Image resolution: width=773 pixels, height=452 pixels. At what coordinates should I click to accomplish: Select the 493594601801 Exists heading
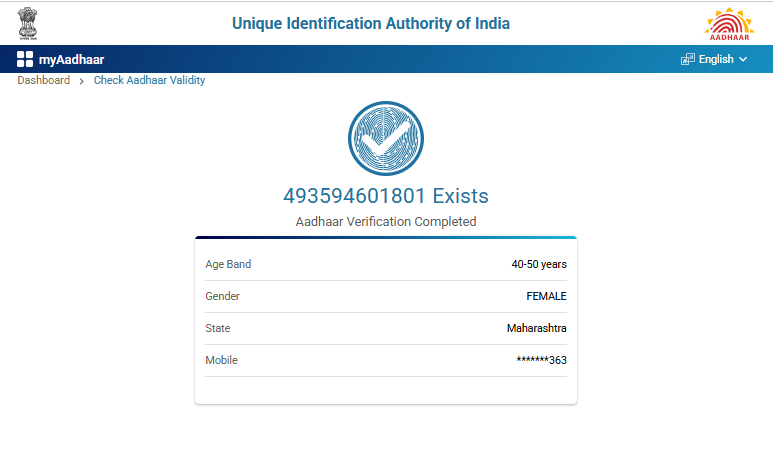coord(386,196)
